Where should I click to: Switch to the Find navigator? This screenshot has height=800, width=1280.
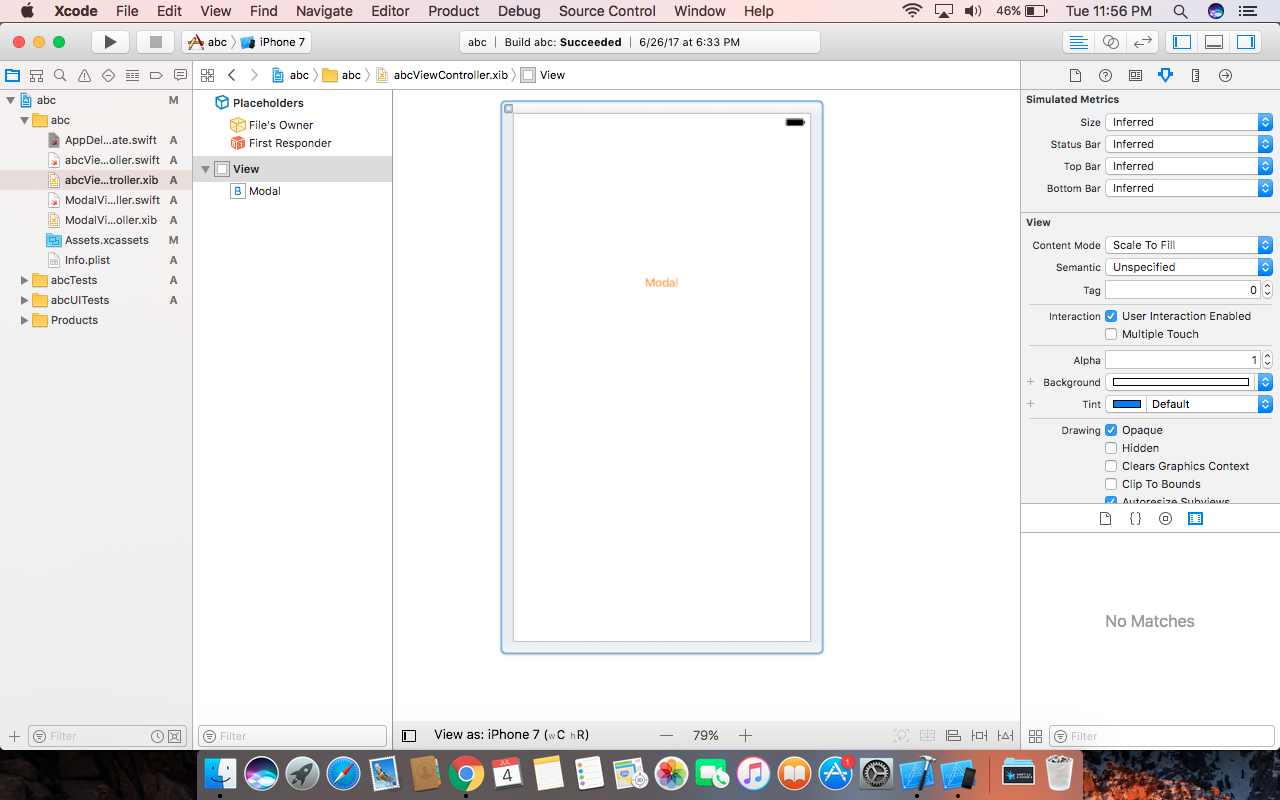coord(60,75)
